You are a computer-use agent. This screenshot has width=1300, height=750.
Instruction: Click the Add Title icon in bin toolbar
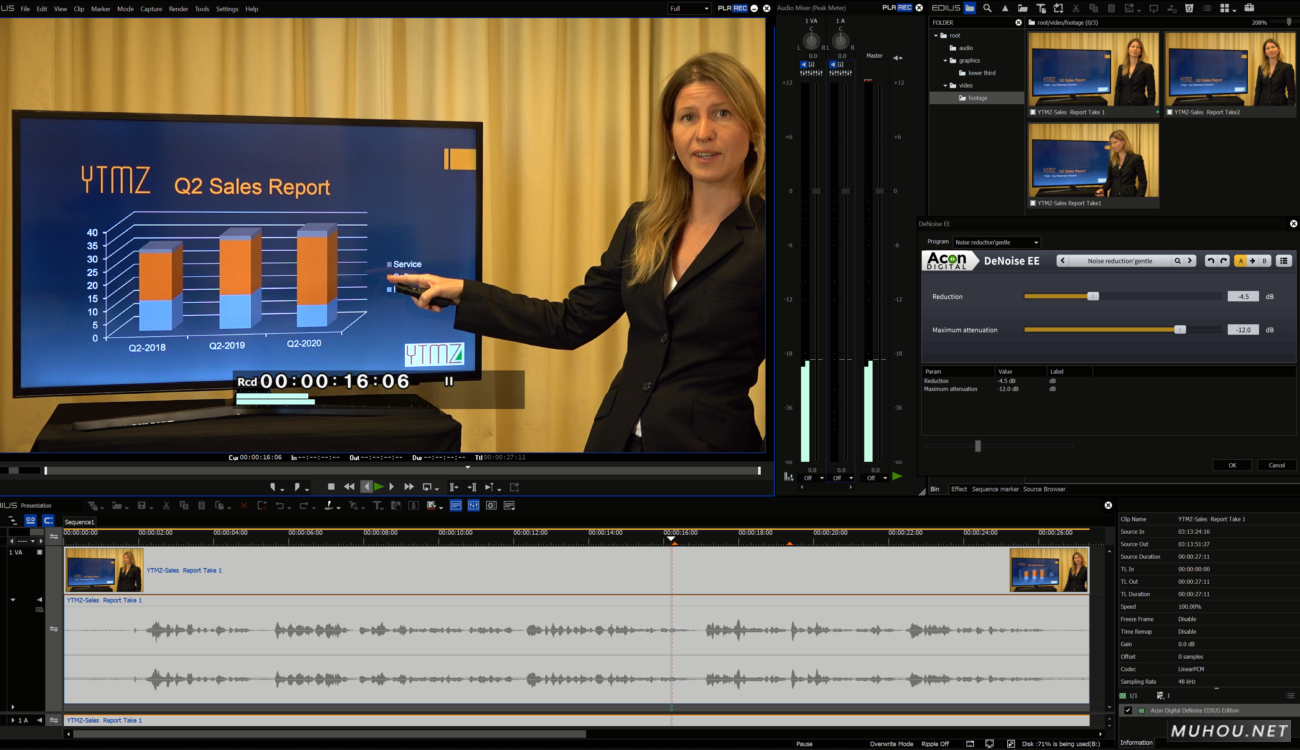(1041, 8)
